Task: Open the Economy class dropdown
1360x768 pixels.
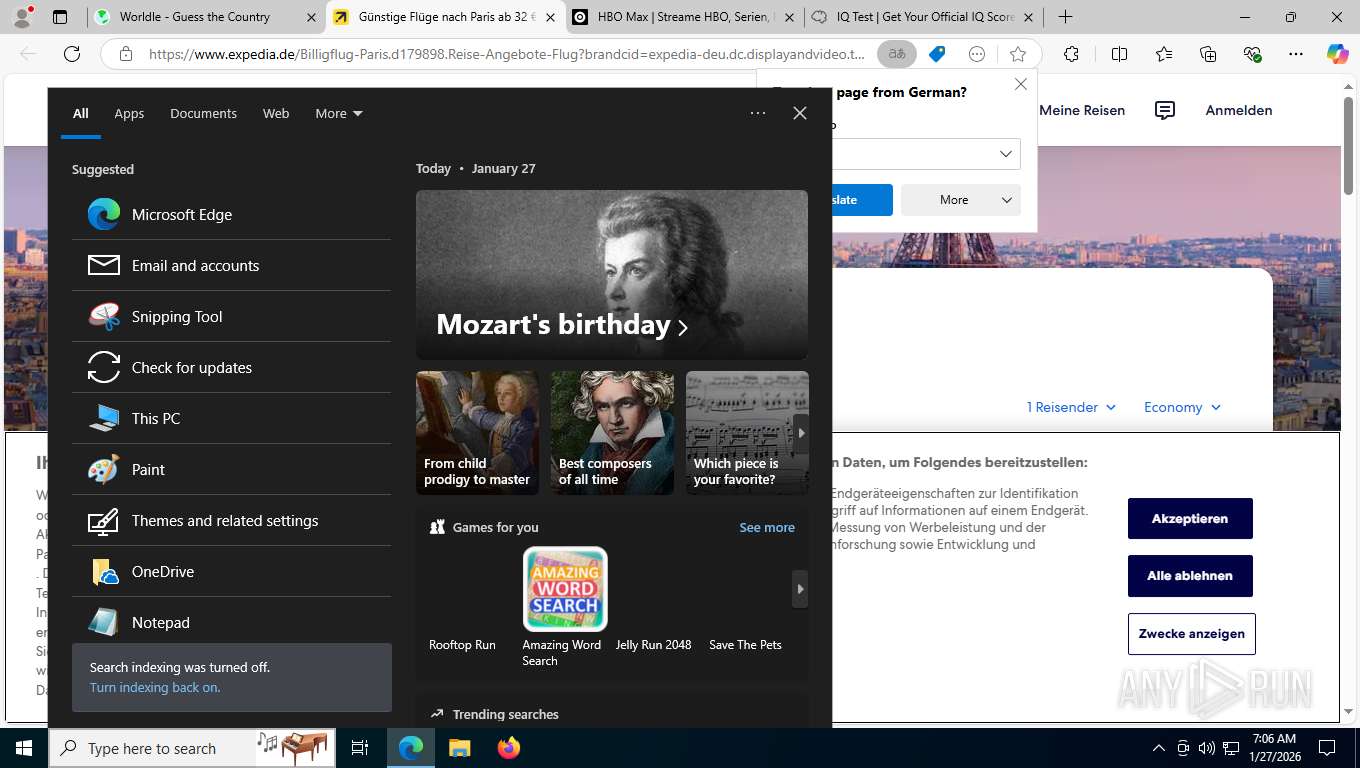Action: tap(1182, 407)
